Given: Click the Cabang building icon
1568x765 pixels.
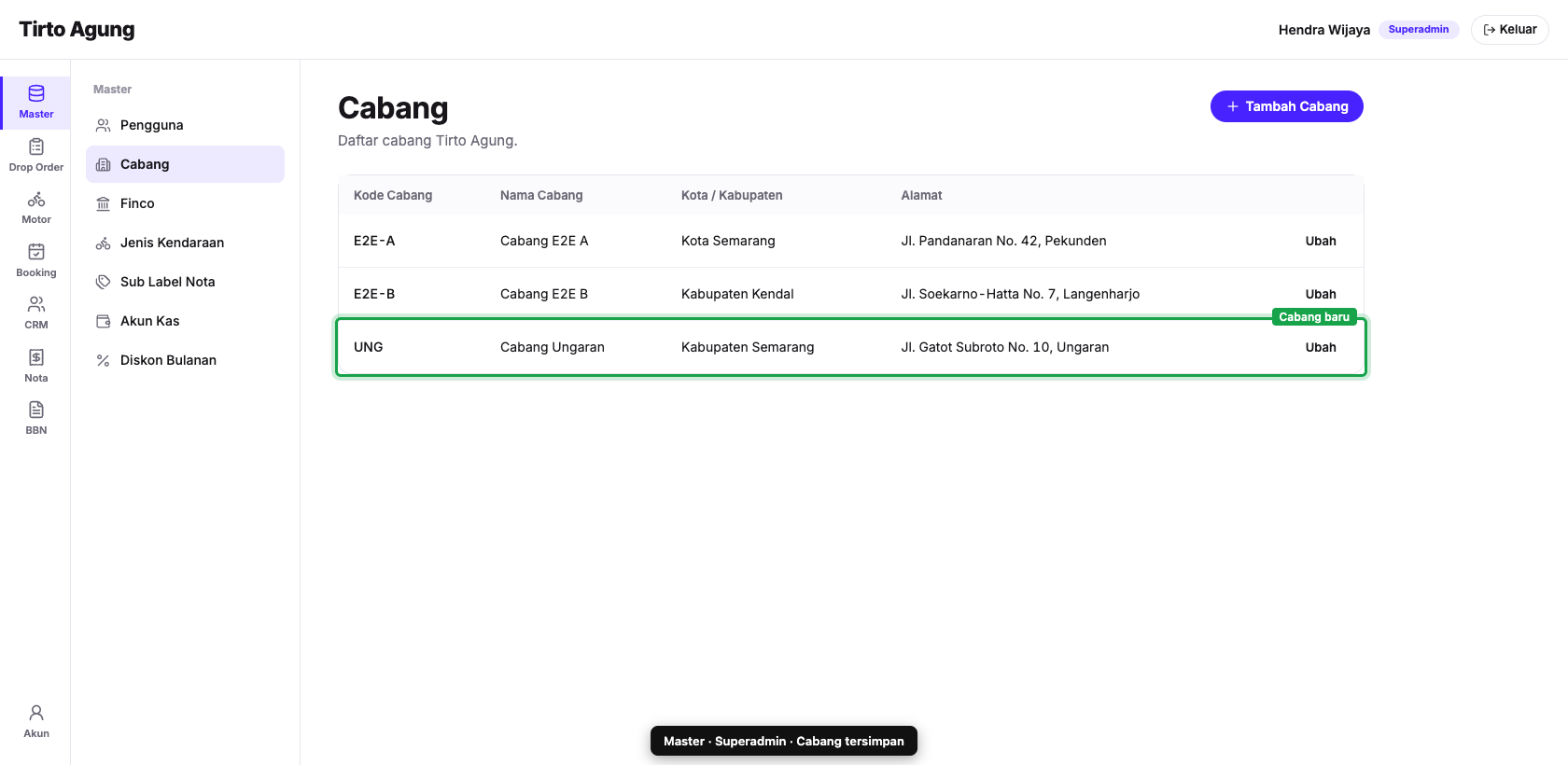Looking at the screenshot, I should coord(104,164).
